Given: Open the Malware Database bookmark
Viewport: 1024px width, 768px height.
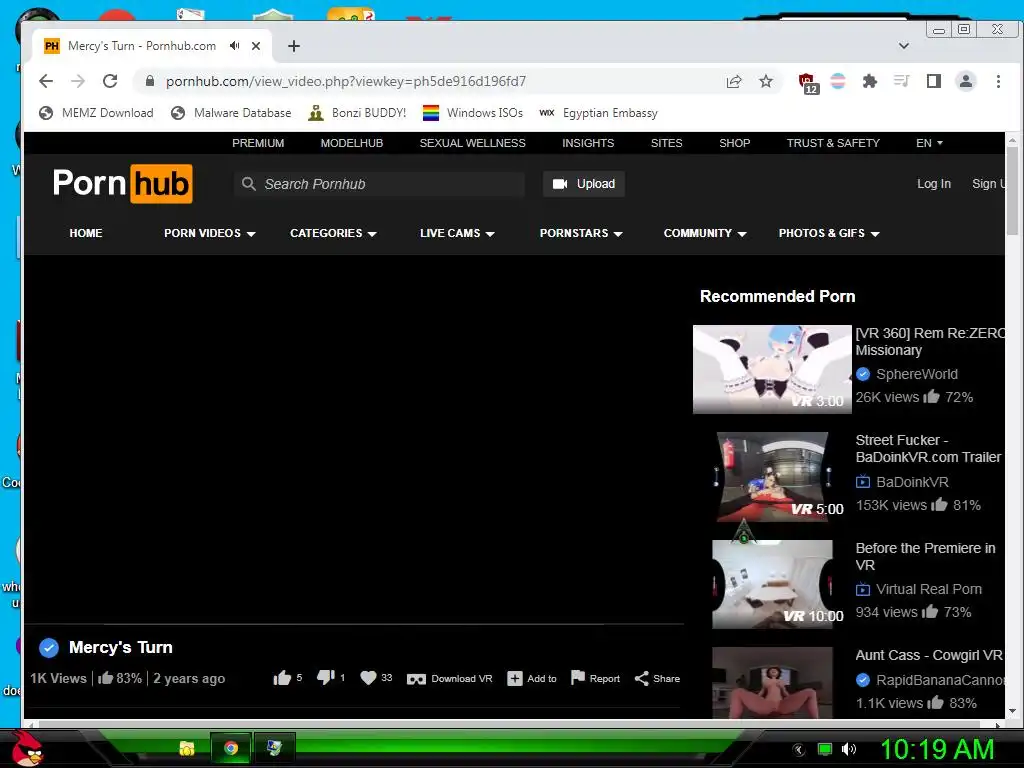Looking at the screenshot, I should click(231, 113).
